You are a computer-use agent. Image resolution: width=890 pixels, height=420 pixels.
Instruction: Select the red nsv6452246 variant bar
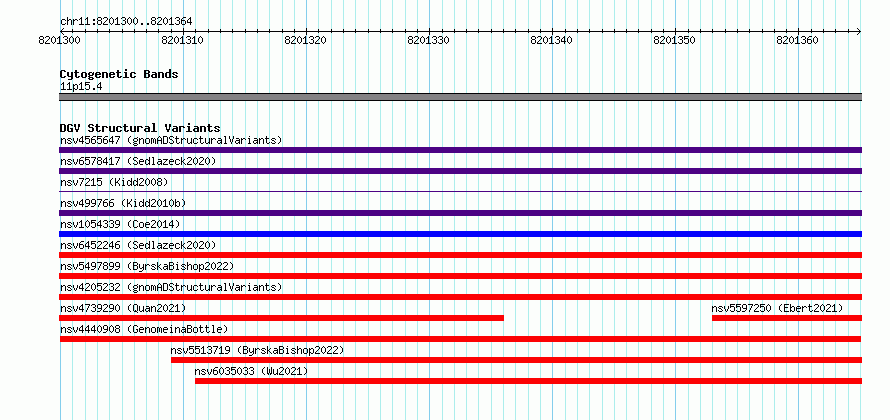point(460,255)
